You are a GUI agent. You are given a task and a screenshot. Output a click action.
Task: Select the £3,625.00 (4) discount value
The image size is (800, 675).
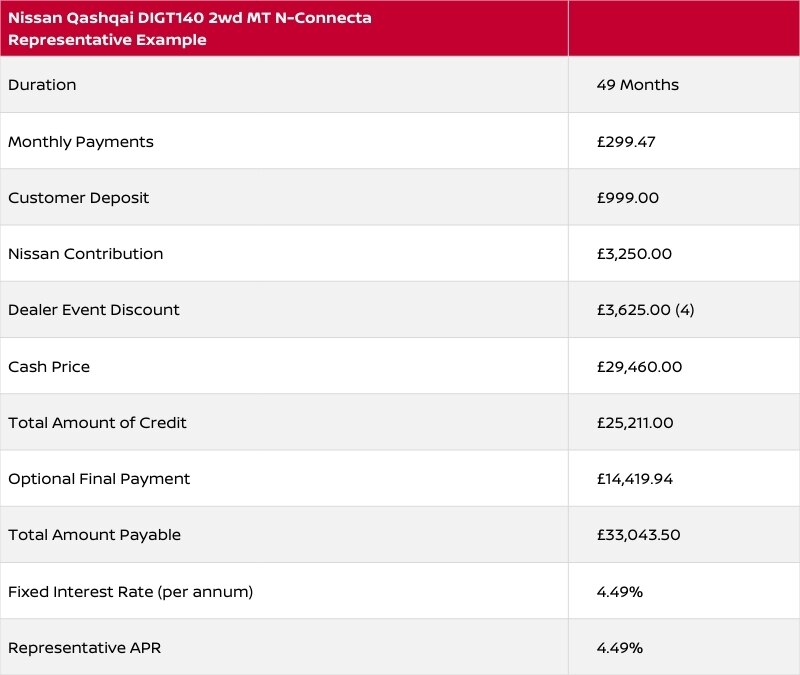pos(645,310)
